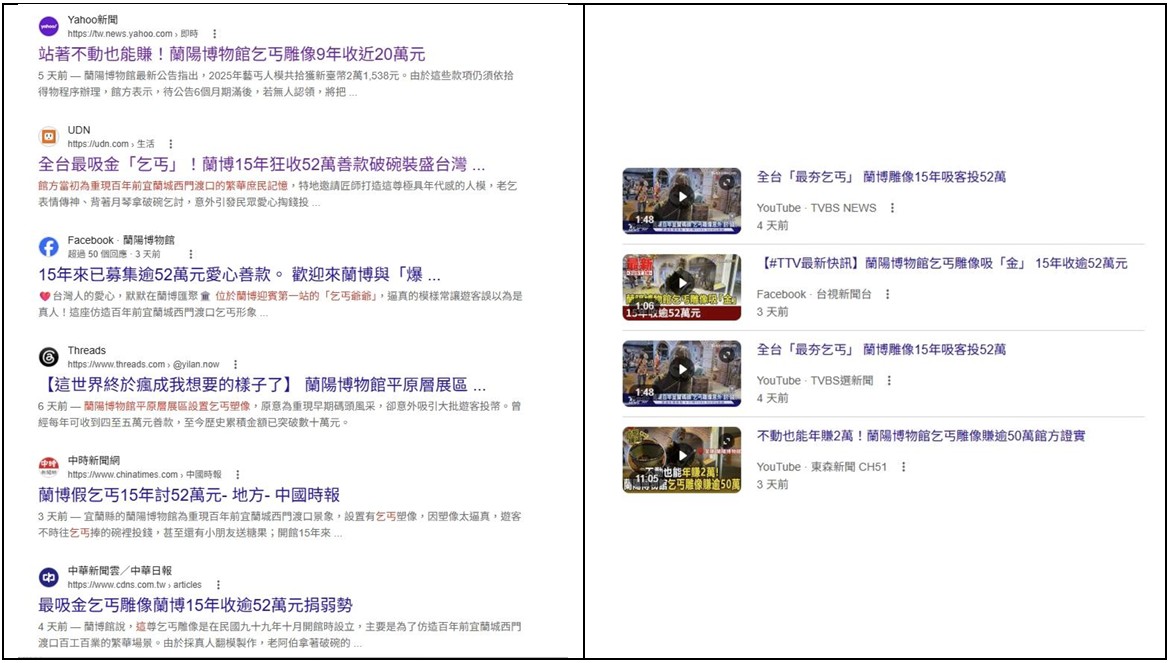Viewport: 1170px width, 663px height.
Task: Open more options for UDN result
Action: pos(171,144)
